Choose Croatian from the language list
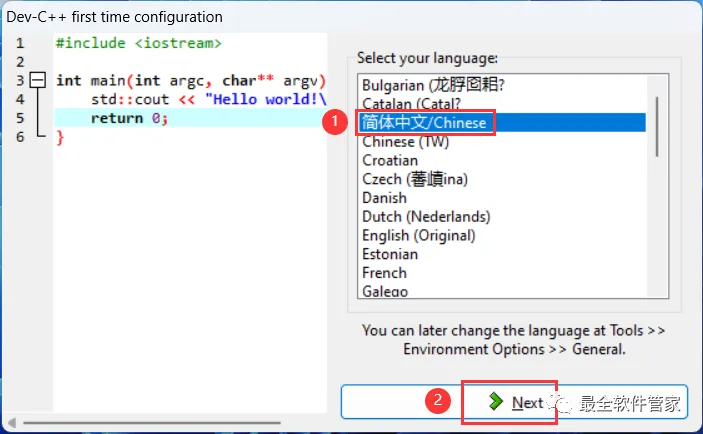This screenshot has width=703, height=434. click(502, 160)
